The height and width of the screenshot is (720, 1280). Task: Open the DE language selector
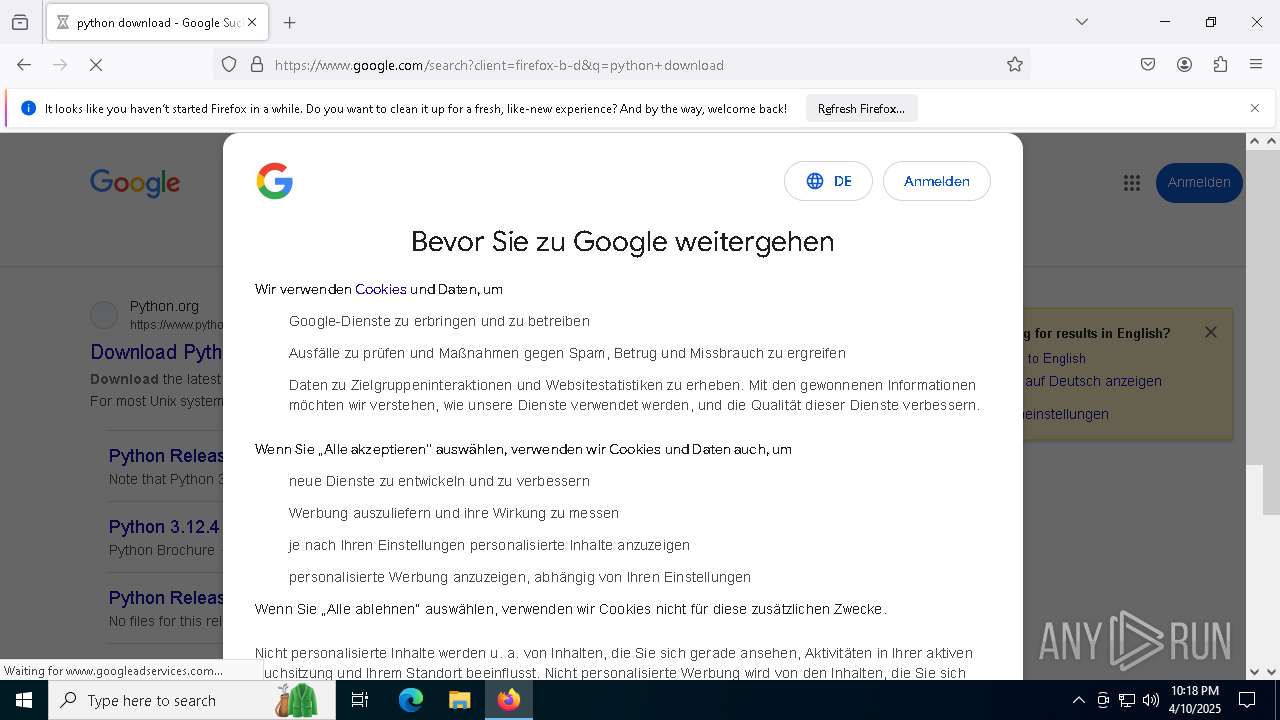pyautogui.click(x=828, y=181)
